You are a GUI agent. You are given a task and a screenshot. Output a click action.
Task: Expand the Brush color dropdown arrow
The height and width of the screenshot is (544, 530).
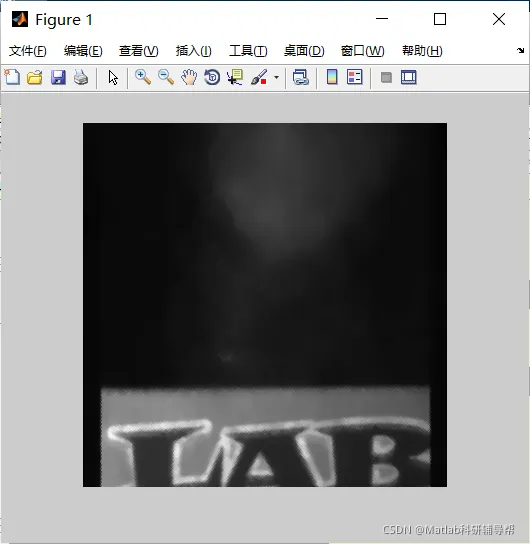[276, 77]
